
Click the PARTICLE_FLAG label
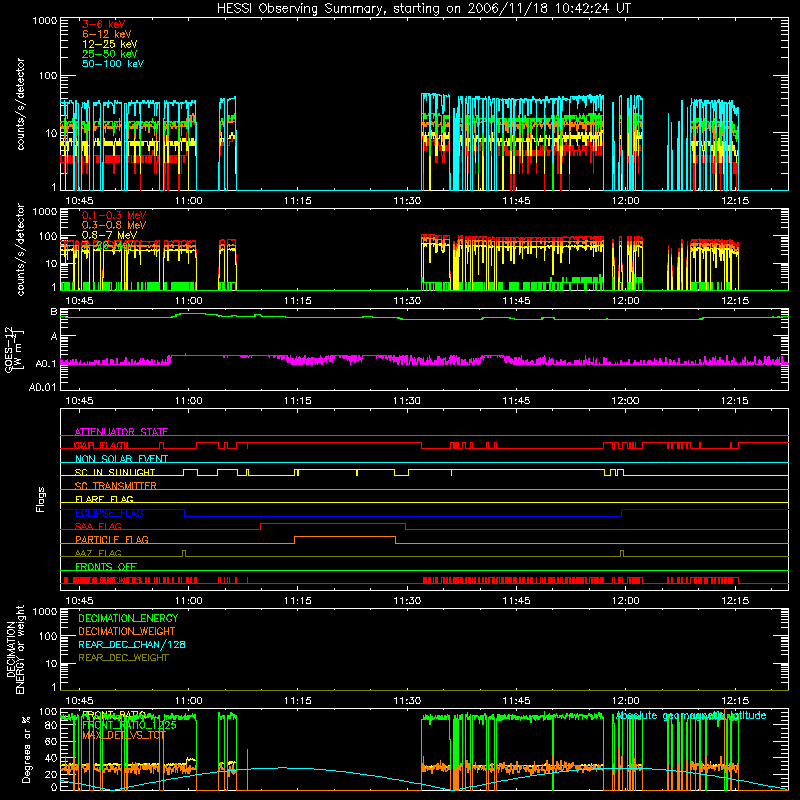(x=112, y=539)
